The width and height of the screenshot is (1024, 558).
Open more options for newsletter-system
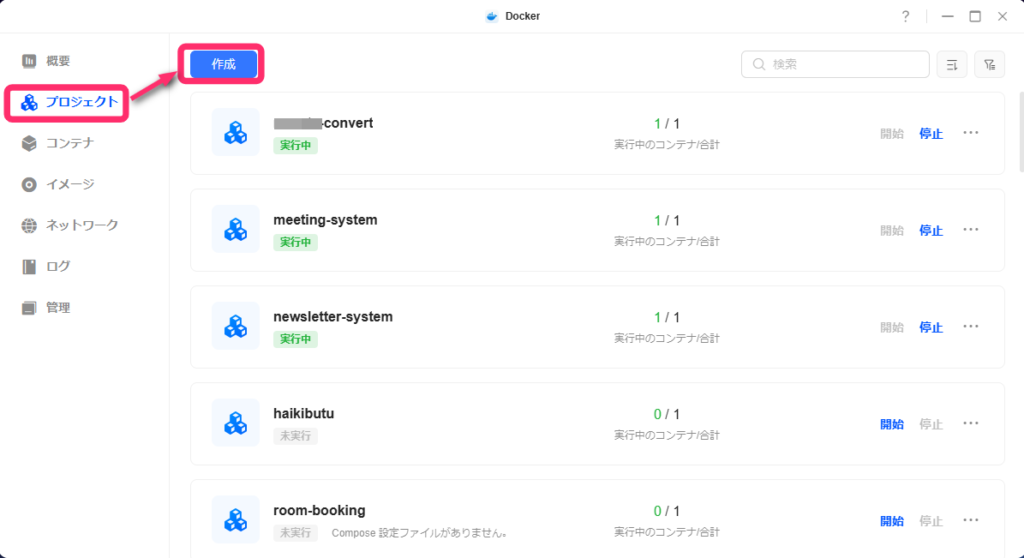(x=970, y=326)
